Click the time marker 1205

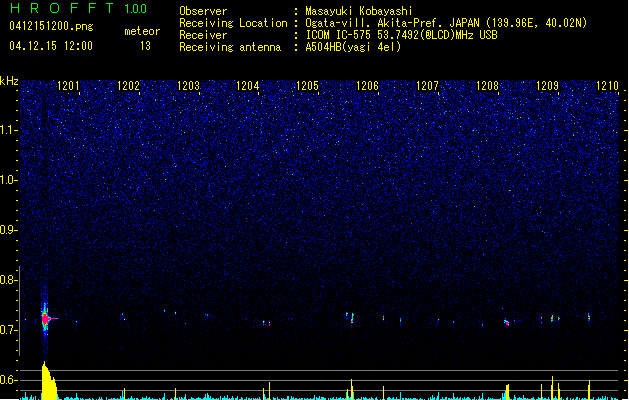(x=307, y=86)
